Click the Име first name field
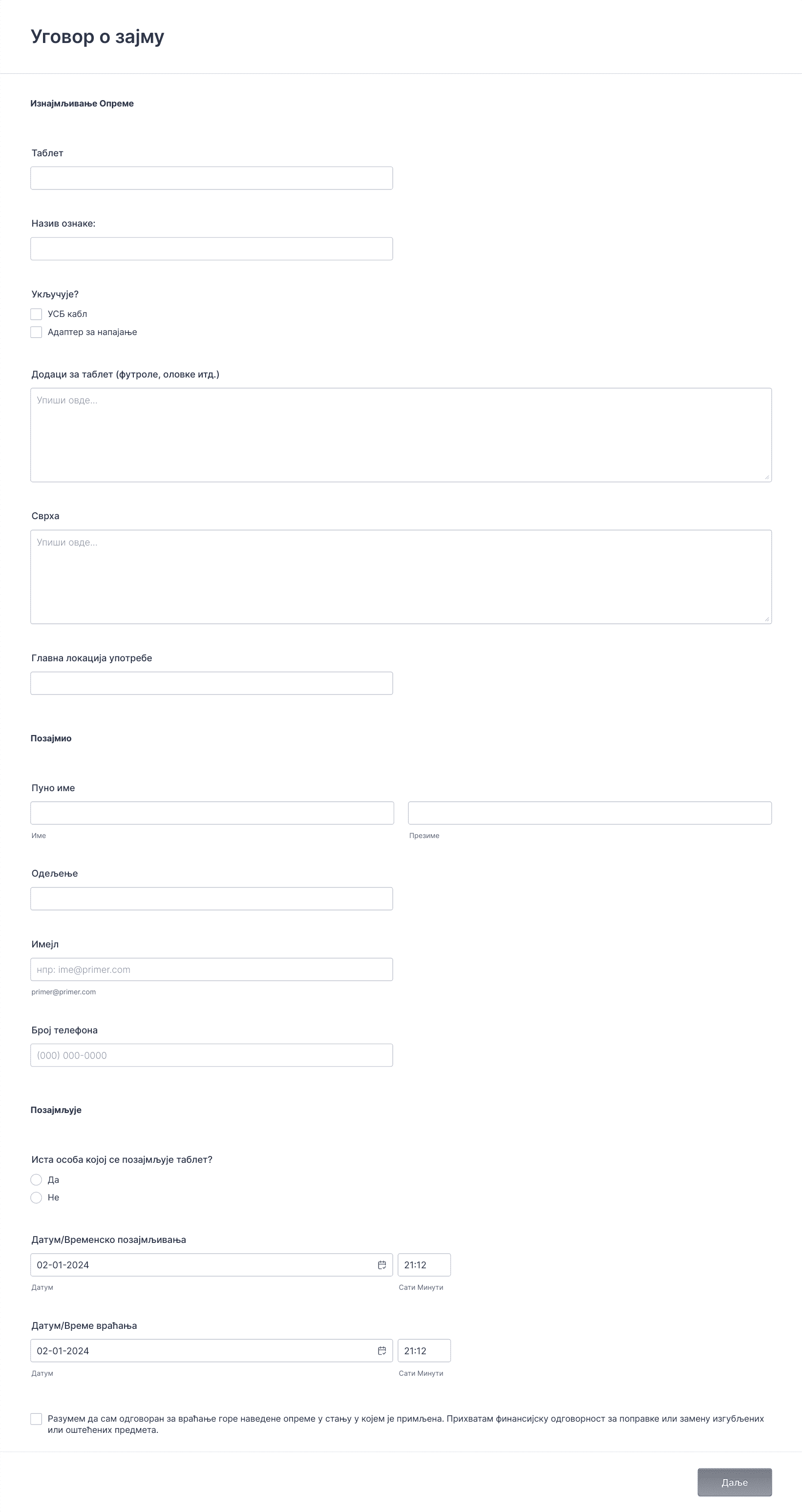This screenshot has height=1512, width=802. [212, 813]
